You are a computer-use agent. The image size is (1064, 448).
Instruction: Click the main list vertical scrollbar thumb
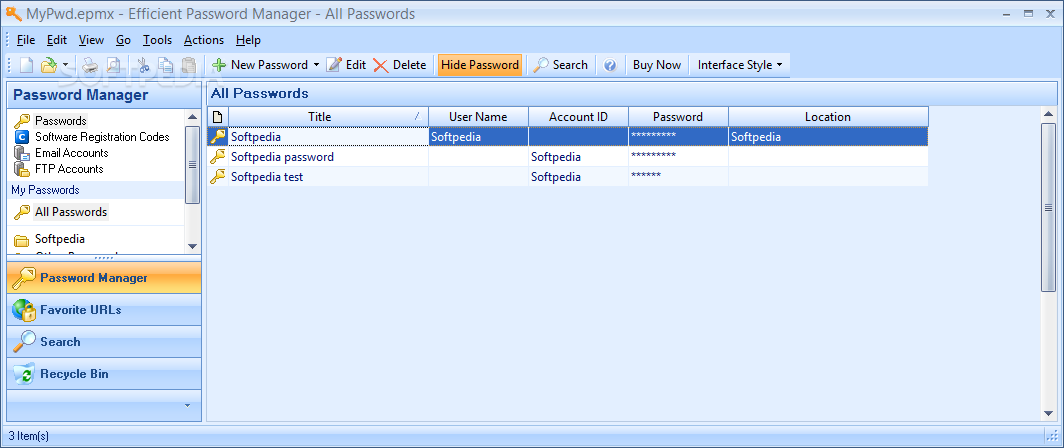[x=1048, y=207]
